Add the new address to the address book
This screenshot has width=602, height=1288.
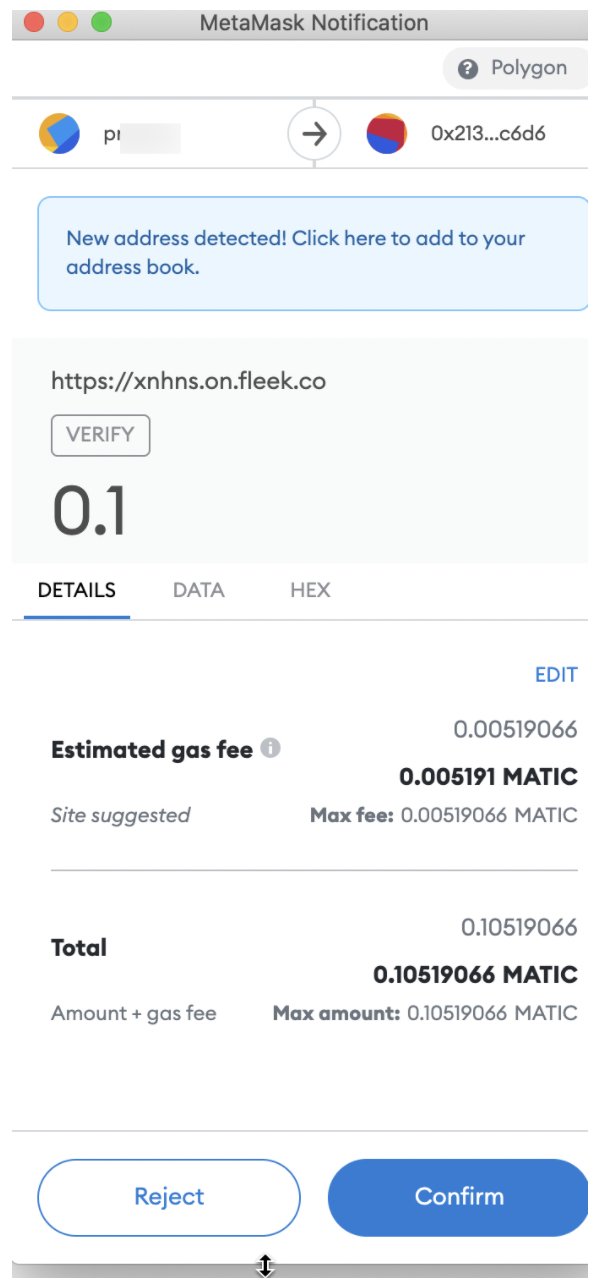point(295,253)
